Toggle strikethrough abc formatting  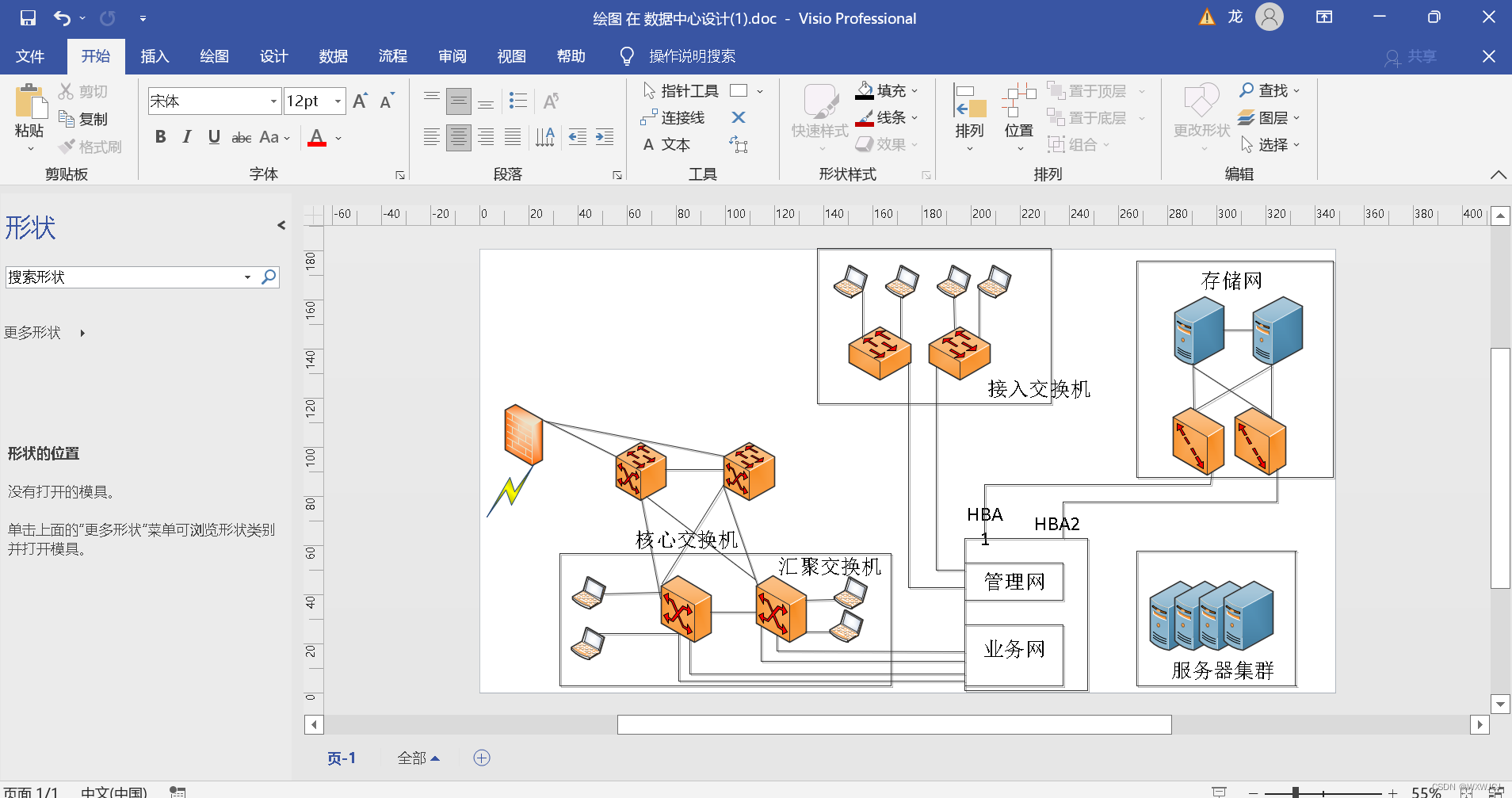click(x=241, y=138)
